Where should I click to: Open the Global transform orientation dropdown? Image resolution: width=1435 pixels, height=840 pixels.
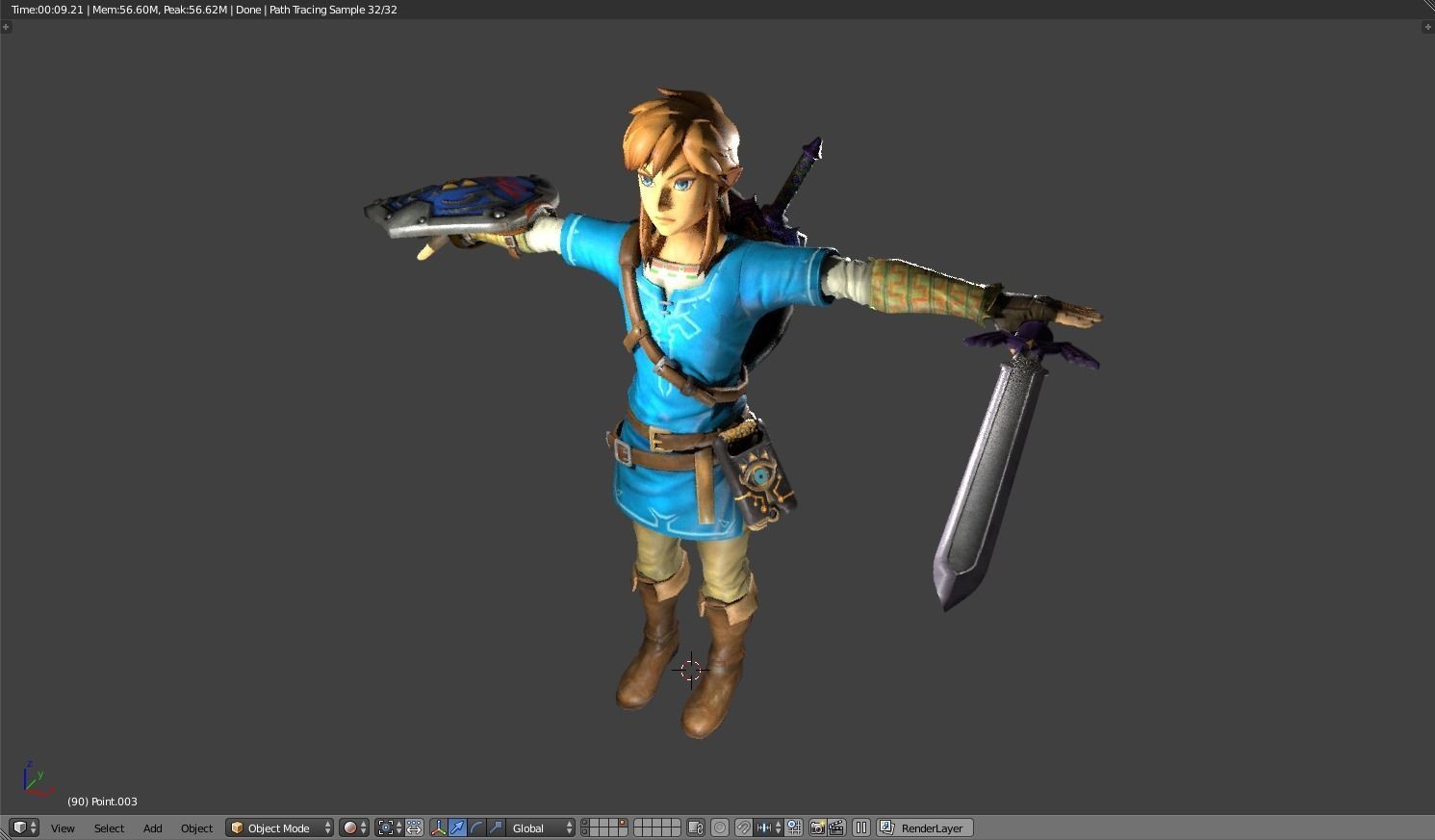(541, 827)
